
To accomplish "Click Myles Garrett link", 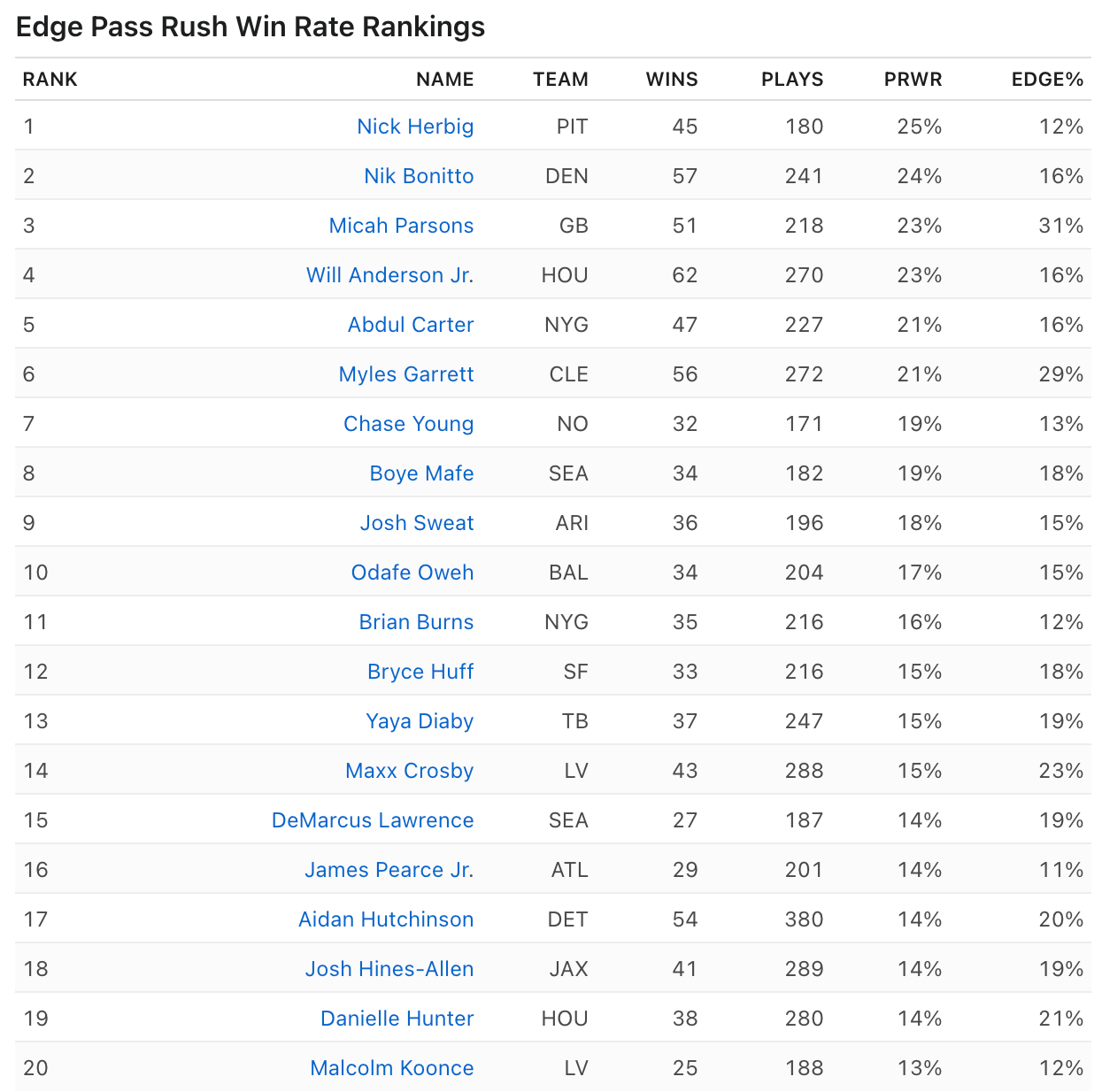I will 406,374.
